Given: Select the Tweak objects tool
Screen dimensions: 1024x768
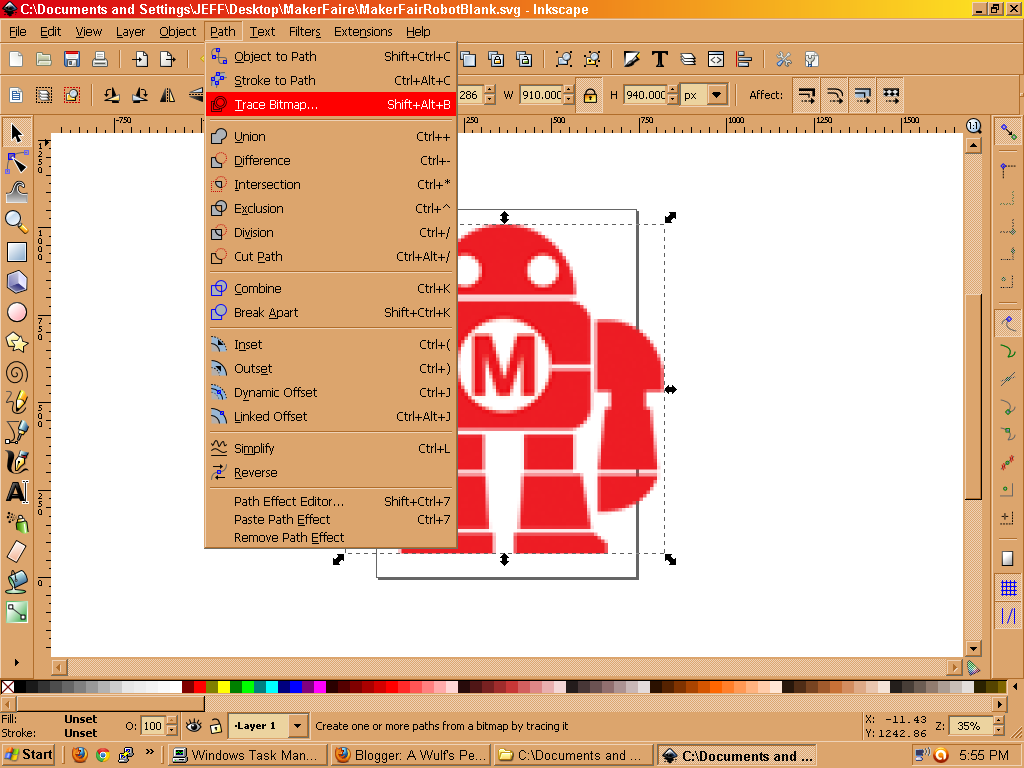Looking at the screenshot, I should (x=16, y=193).
